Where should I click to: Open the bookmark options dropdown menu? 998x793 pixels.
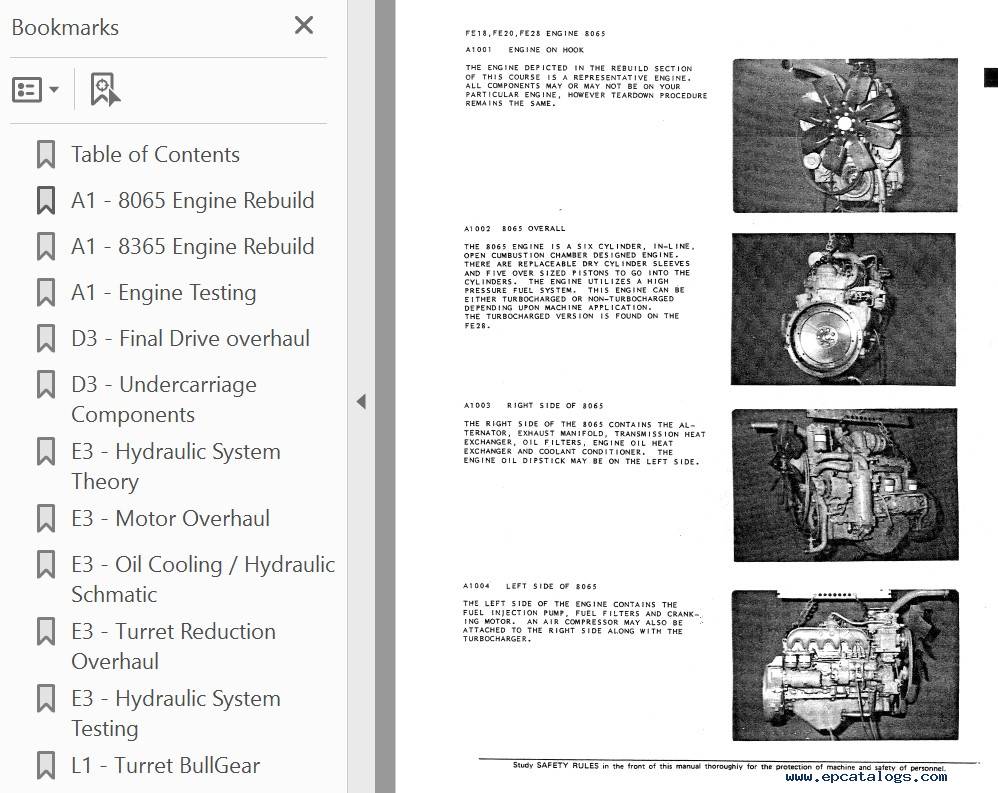point(36,90)
